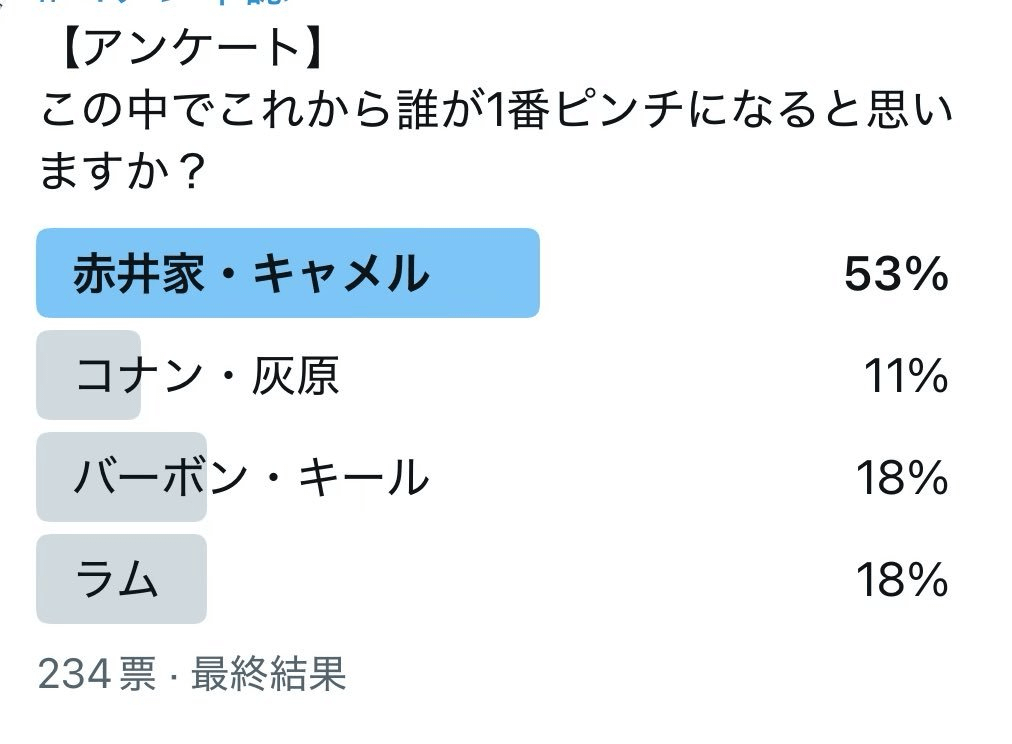
Task: Click the ラム poll option label
Action: tap(118, 580)
